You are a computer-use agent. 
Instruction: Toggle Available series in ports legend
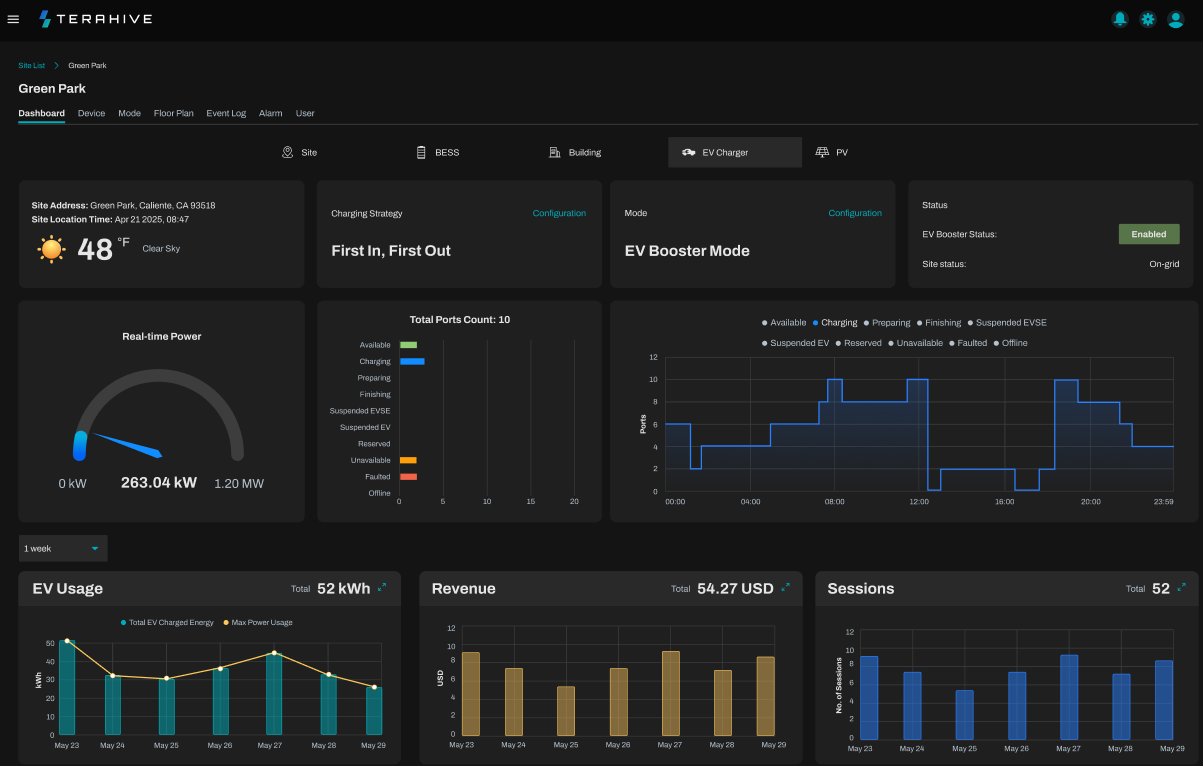click(784, 323)
